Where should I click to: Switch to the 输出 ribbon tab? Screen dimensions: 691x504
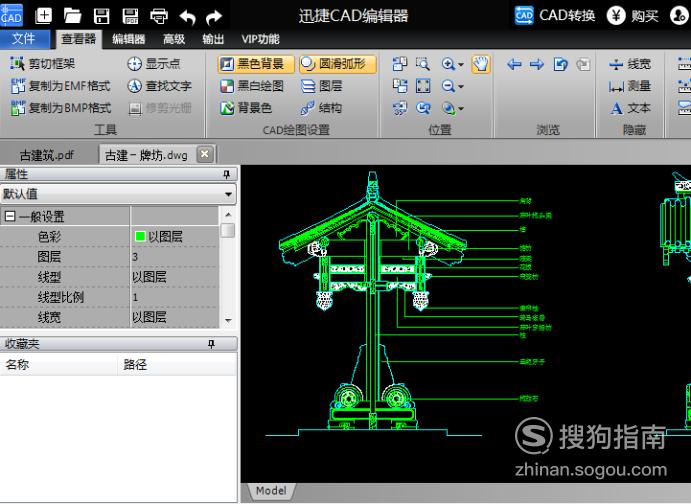pos(213,39)
